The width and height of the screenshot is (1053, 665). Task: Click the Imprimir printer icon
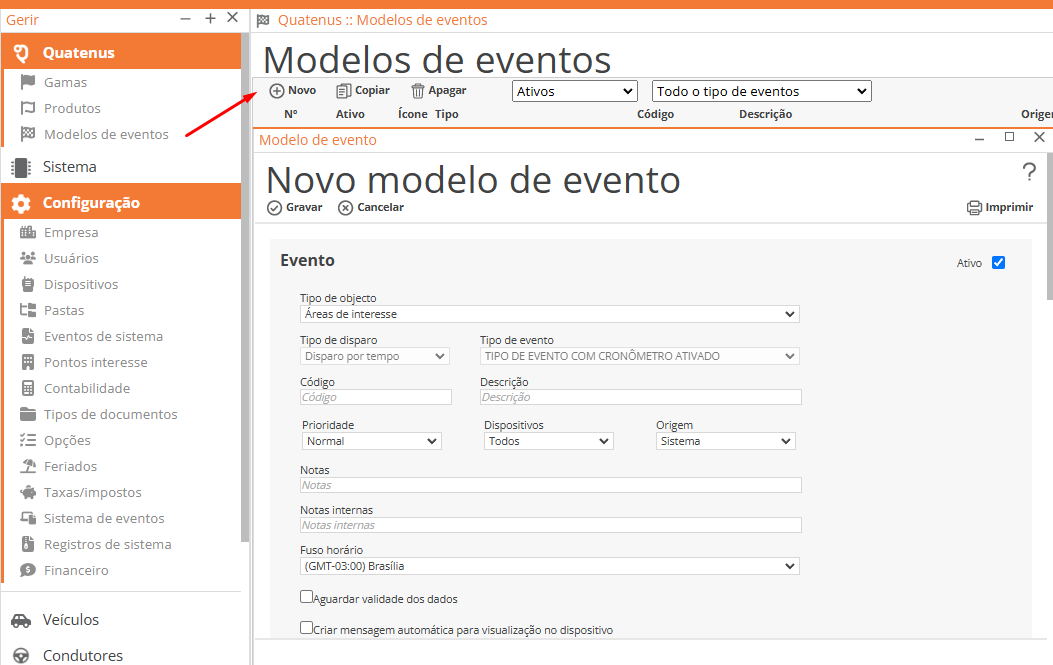pyautogui.click(x=974, y=208)
